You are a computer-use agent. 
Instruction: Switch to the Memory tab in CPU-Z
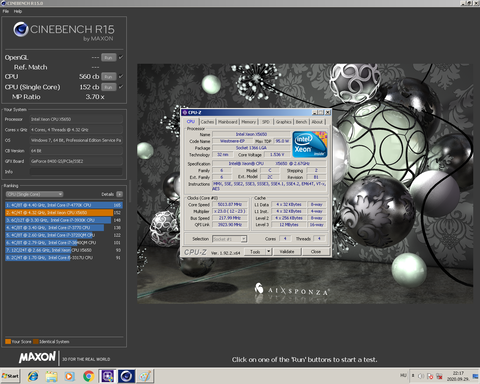[x=249, y=122]
